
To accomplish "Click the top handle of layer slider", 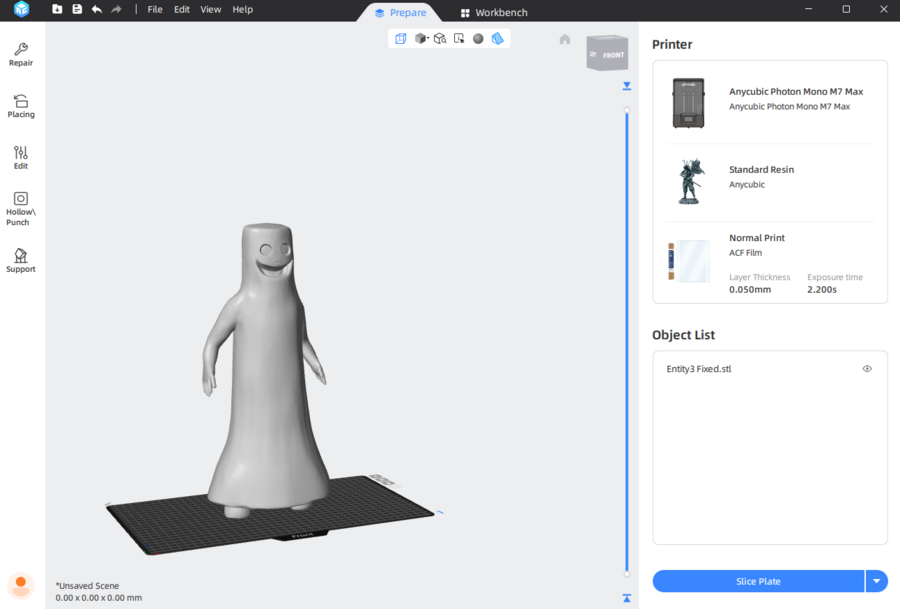I will point(627,110).
